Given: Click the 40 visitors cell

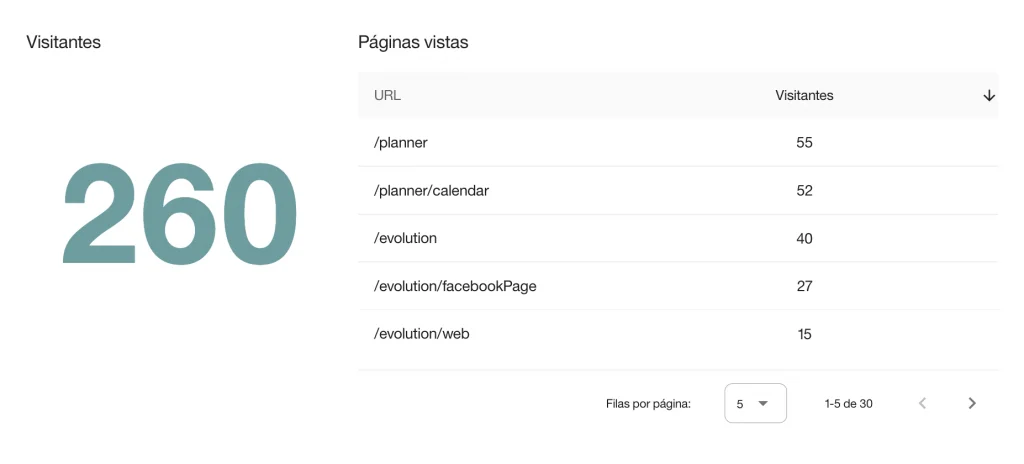Looking at the screenshot, I should click(804, 239).
